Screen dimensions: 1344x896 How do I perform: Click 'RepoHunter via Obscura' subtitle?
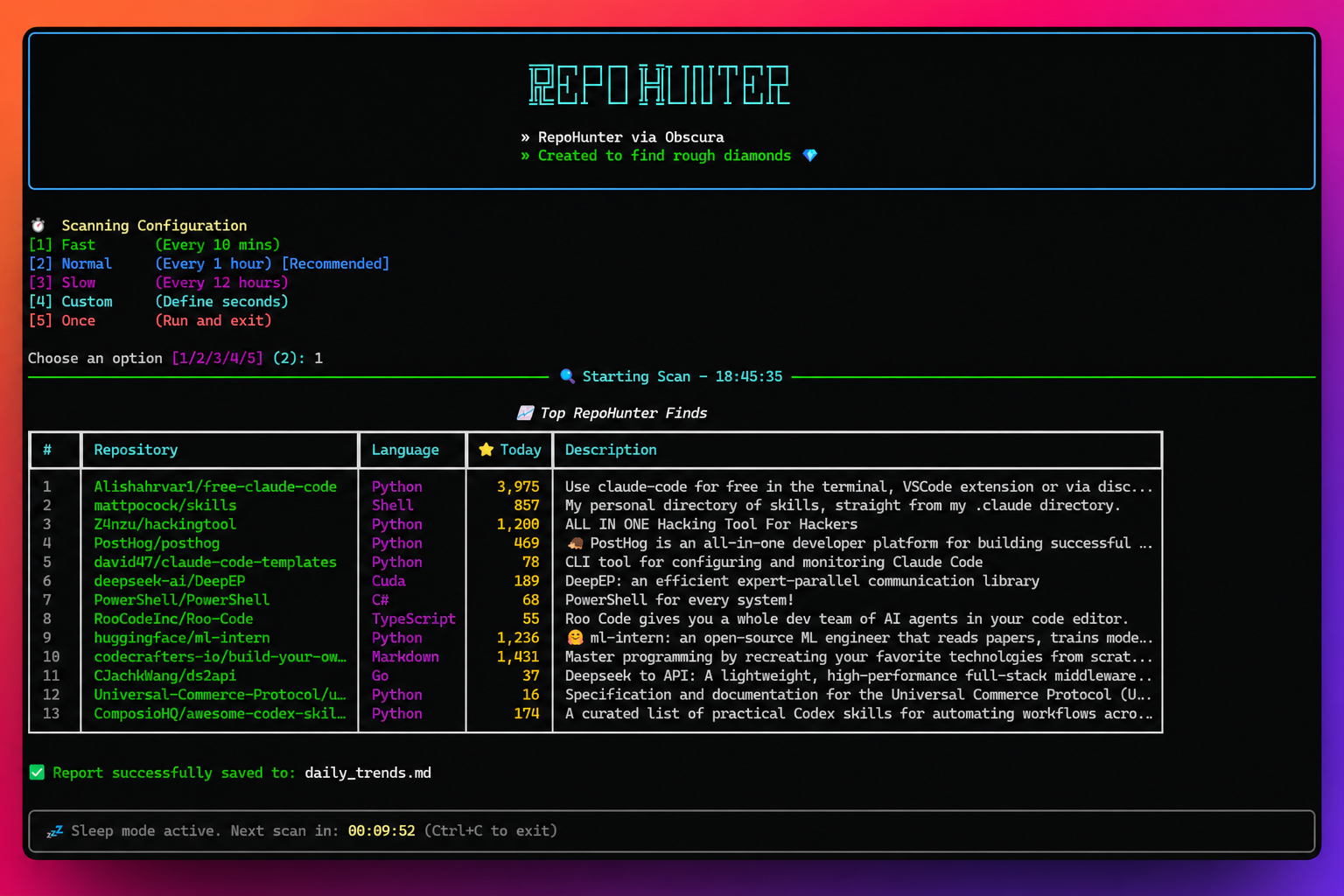pyautogui.click(x=631, y=137)
